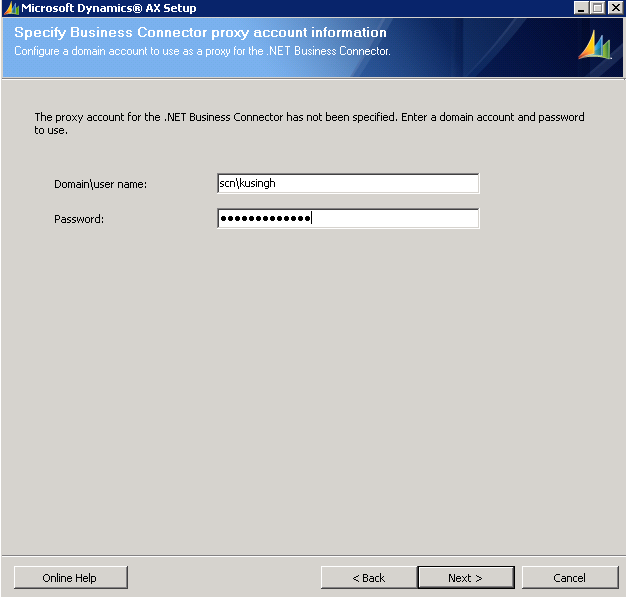Click the 'Microsoft Dynamics AX Setup' title text
The height and width of the screenshot is (597, 626).
point(109,8)
